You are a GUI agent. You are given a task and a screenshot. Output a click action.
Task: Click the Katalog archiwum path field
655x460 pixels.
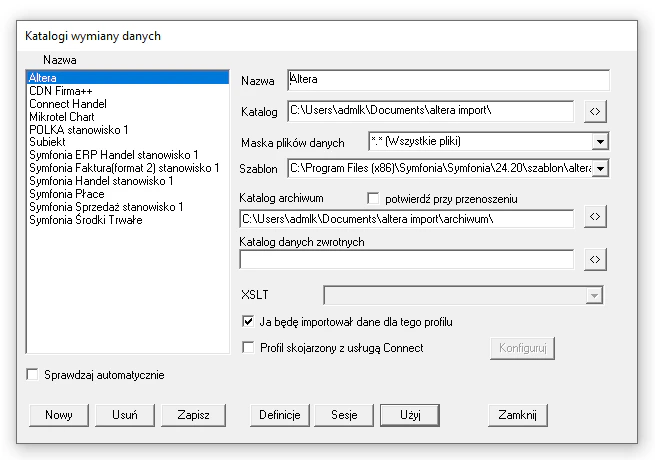point(406,219)
